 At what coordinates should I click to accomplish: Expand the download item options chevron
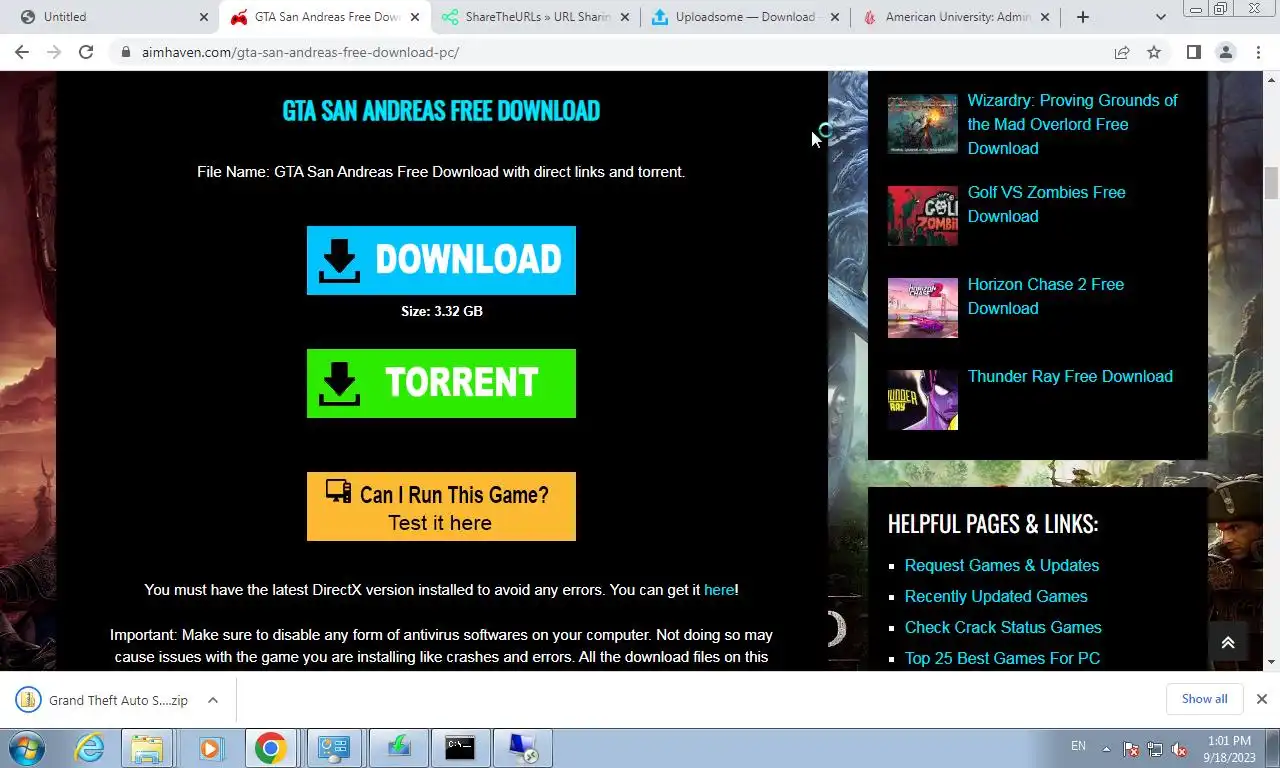[x=213, y=700]
